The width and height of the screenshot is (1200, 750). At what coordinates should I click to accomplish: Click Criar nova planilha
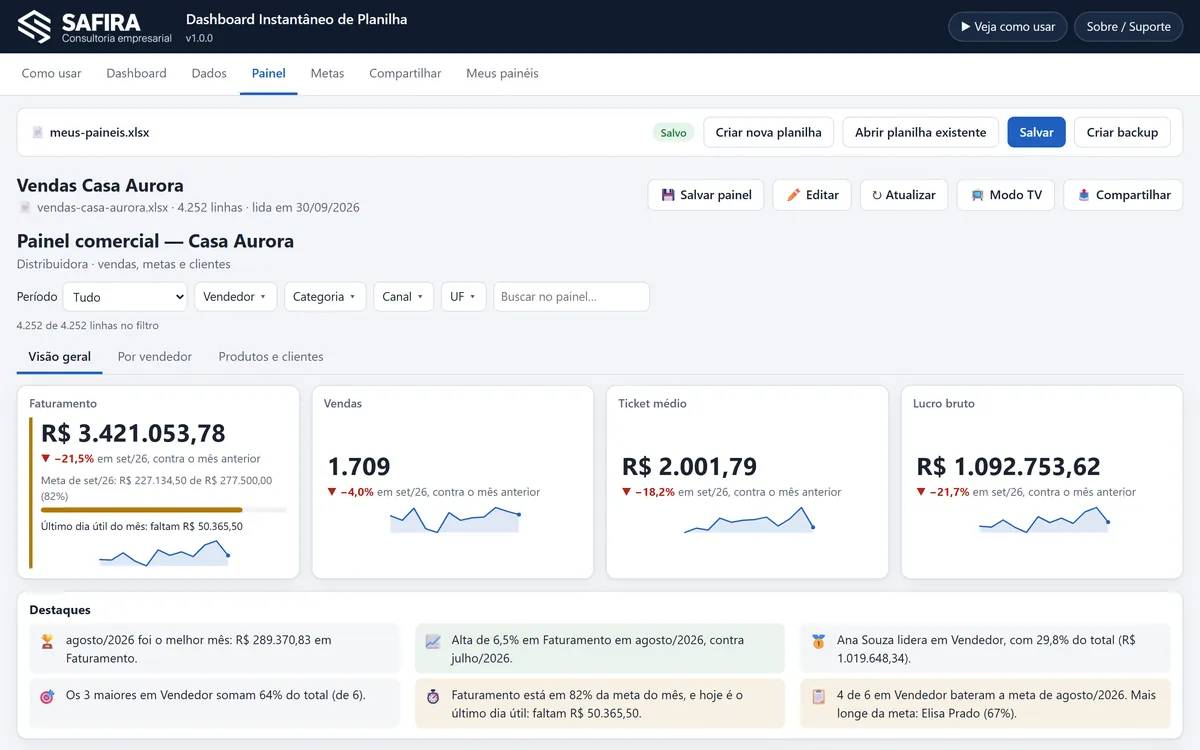(769, 132)
